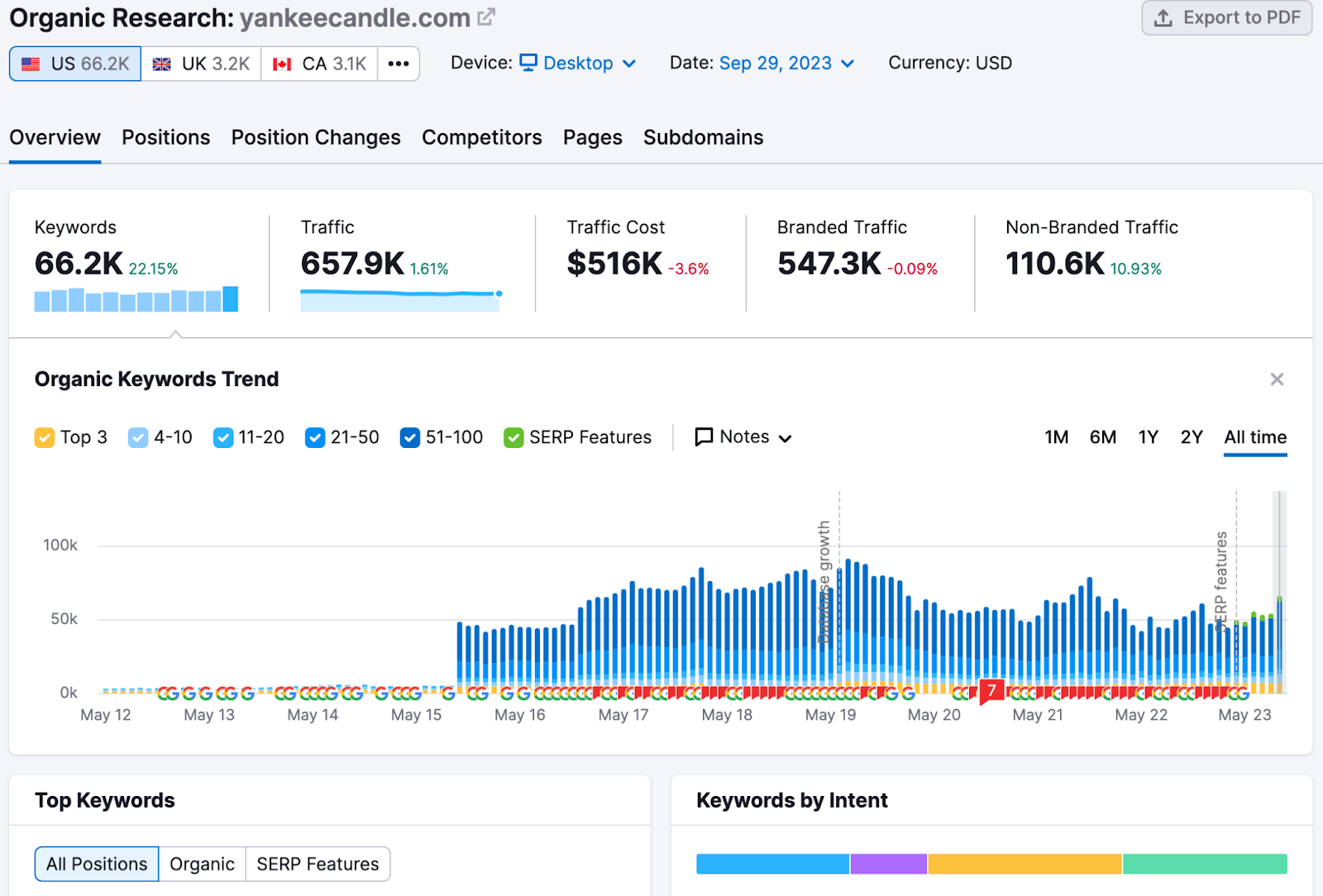1323x896 pixels.
Task: Open the Sep 29, 2023 date dropdown
Action: (x=786, y=64)
